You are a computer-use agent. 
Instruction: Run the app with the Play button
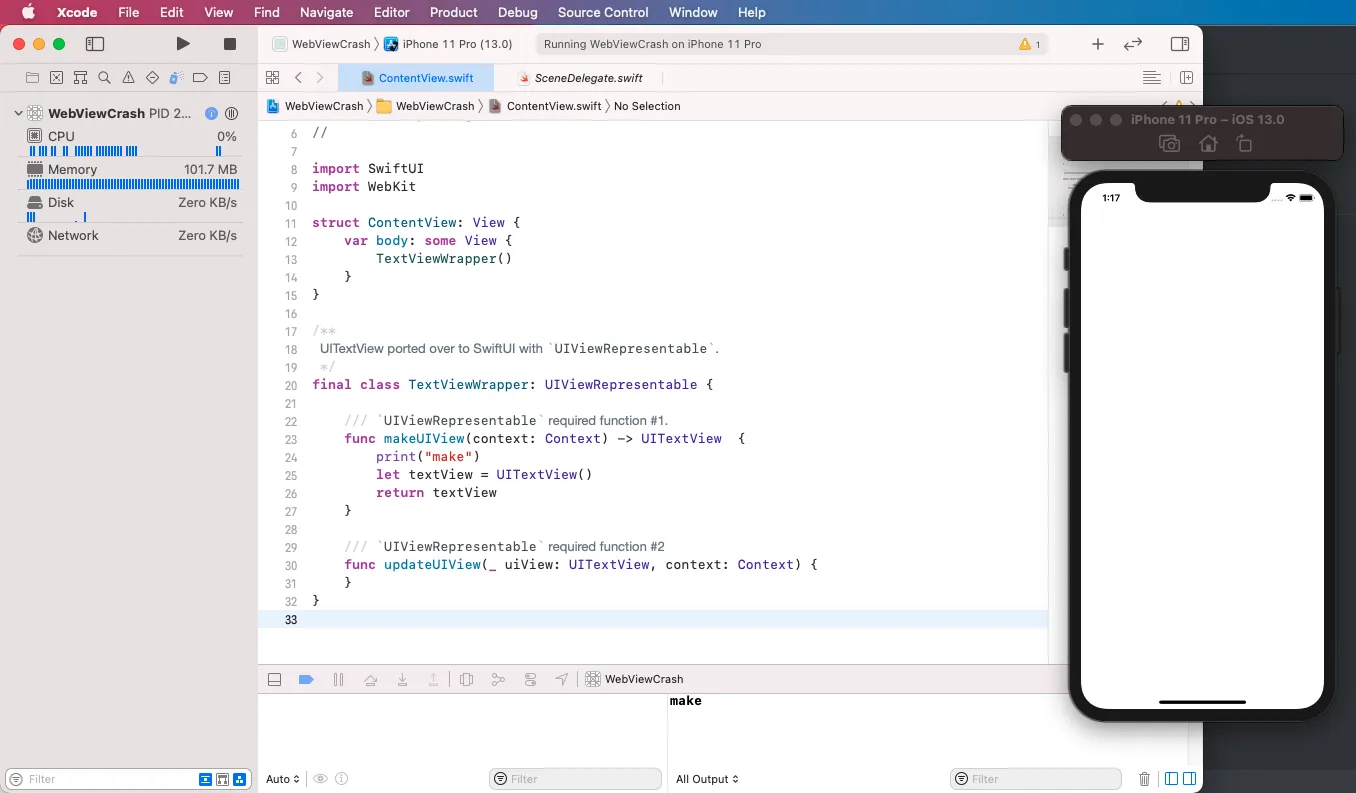coord(182,44)
